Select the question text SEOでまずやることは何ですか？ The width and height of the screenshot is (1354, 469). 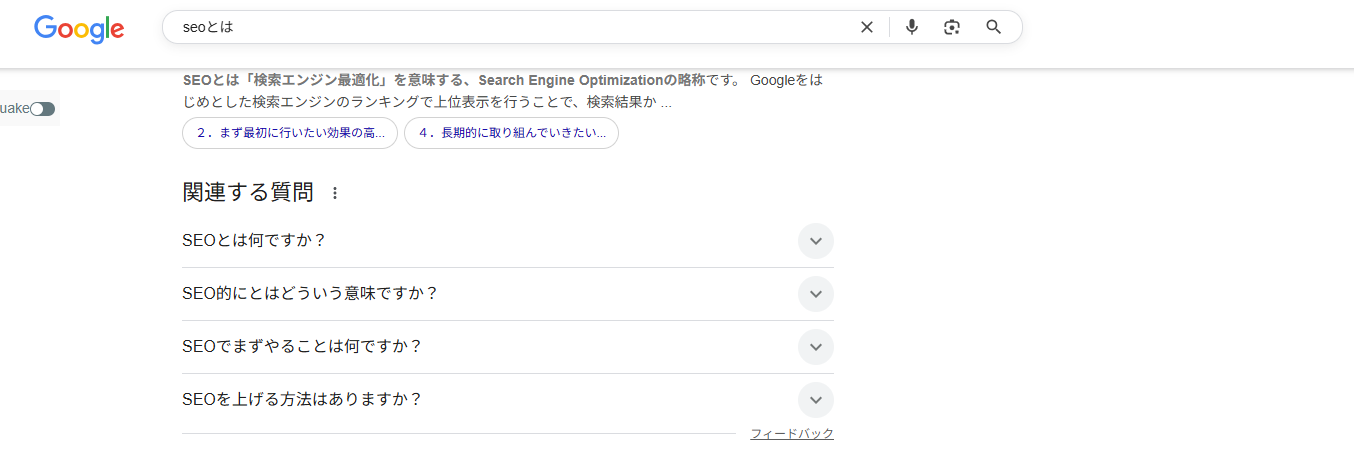click(302, 347)
